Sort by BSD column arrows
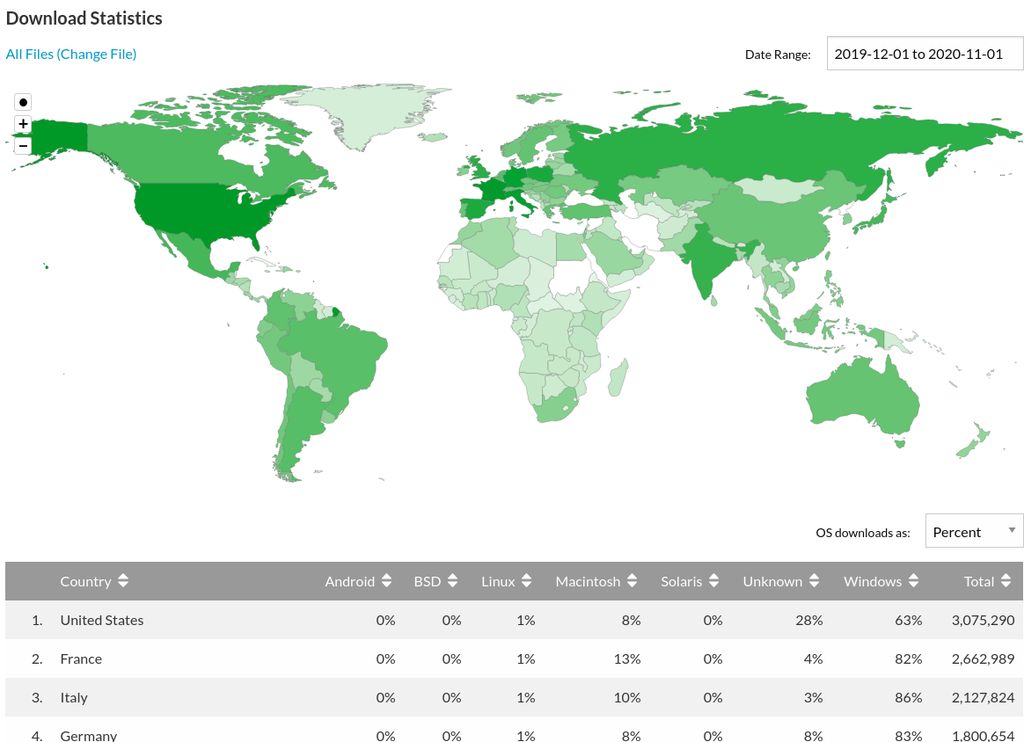Viewport: 1024px width, 742px height. click(x=452, y=581)
